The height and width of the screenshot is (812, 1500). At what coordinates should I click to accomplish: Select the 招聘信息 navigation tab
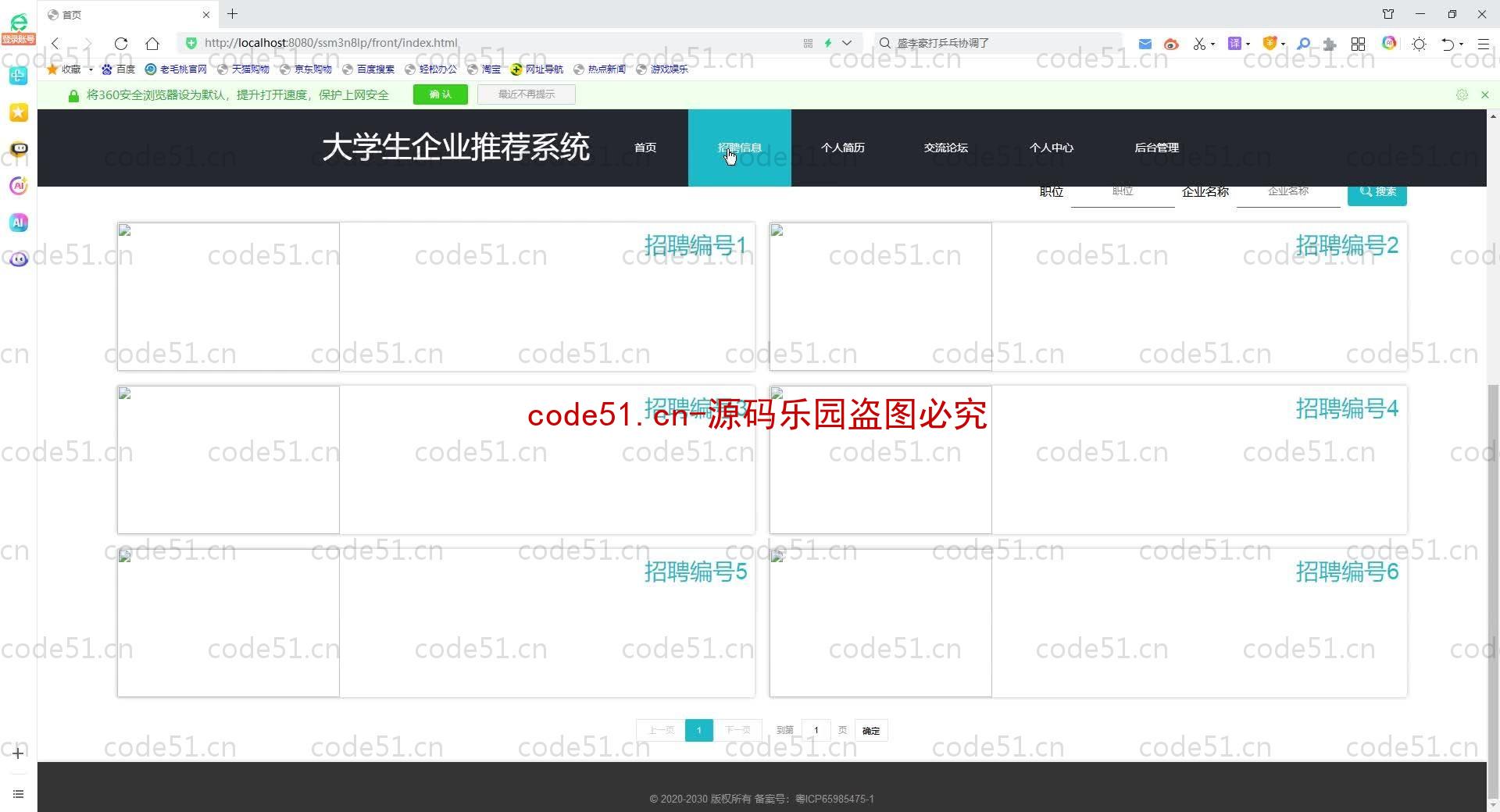coord(740,148)
